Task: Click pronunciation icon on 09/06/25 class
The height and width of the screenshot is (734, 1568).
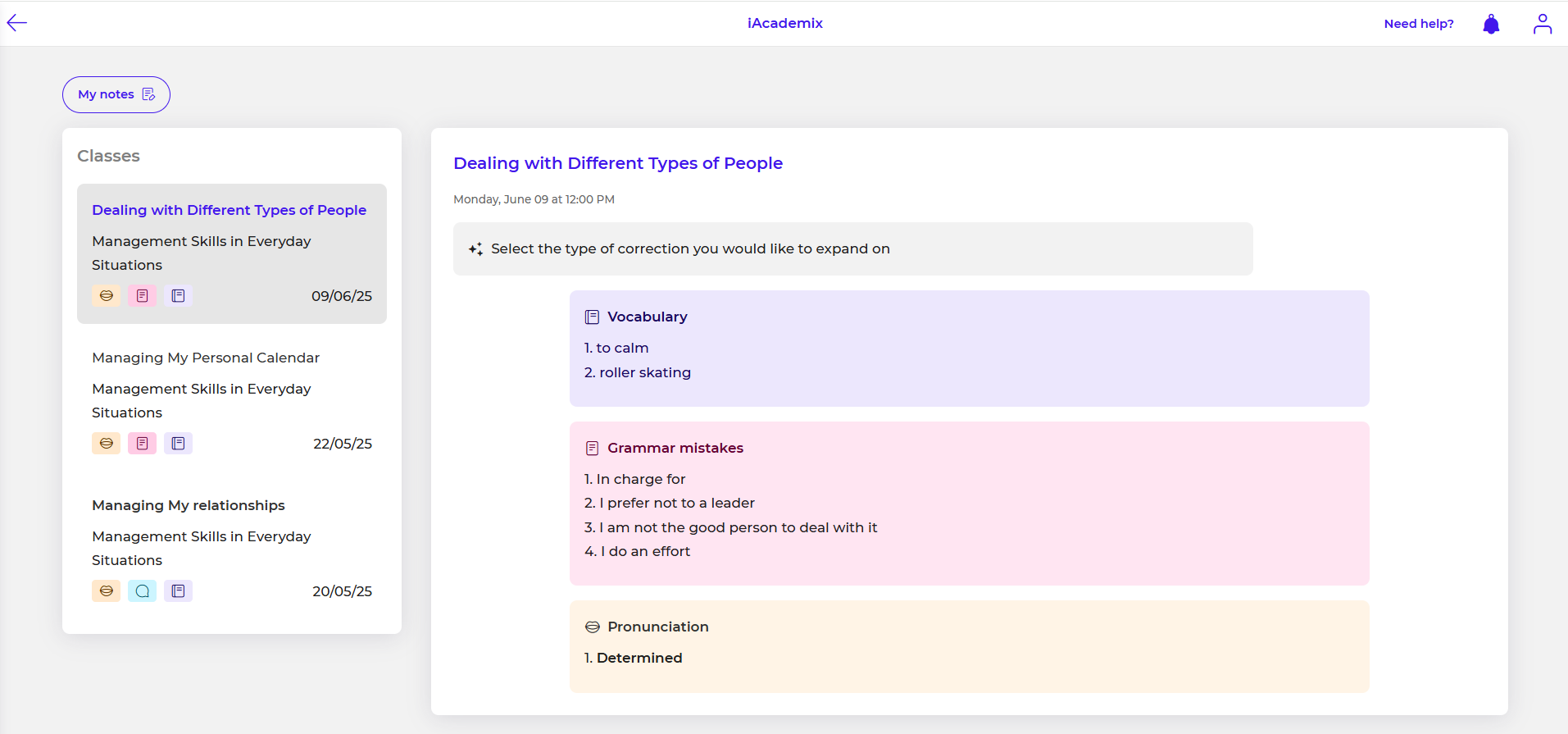Action: click(x=107, y=296)
